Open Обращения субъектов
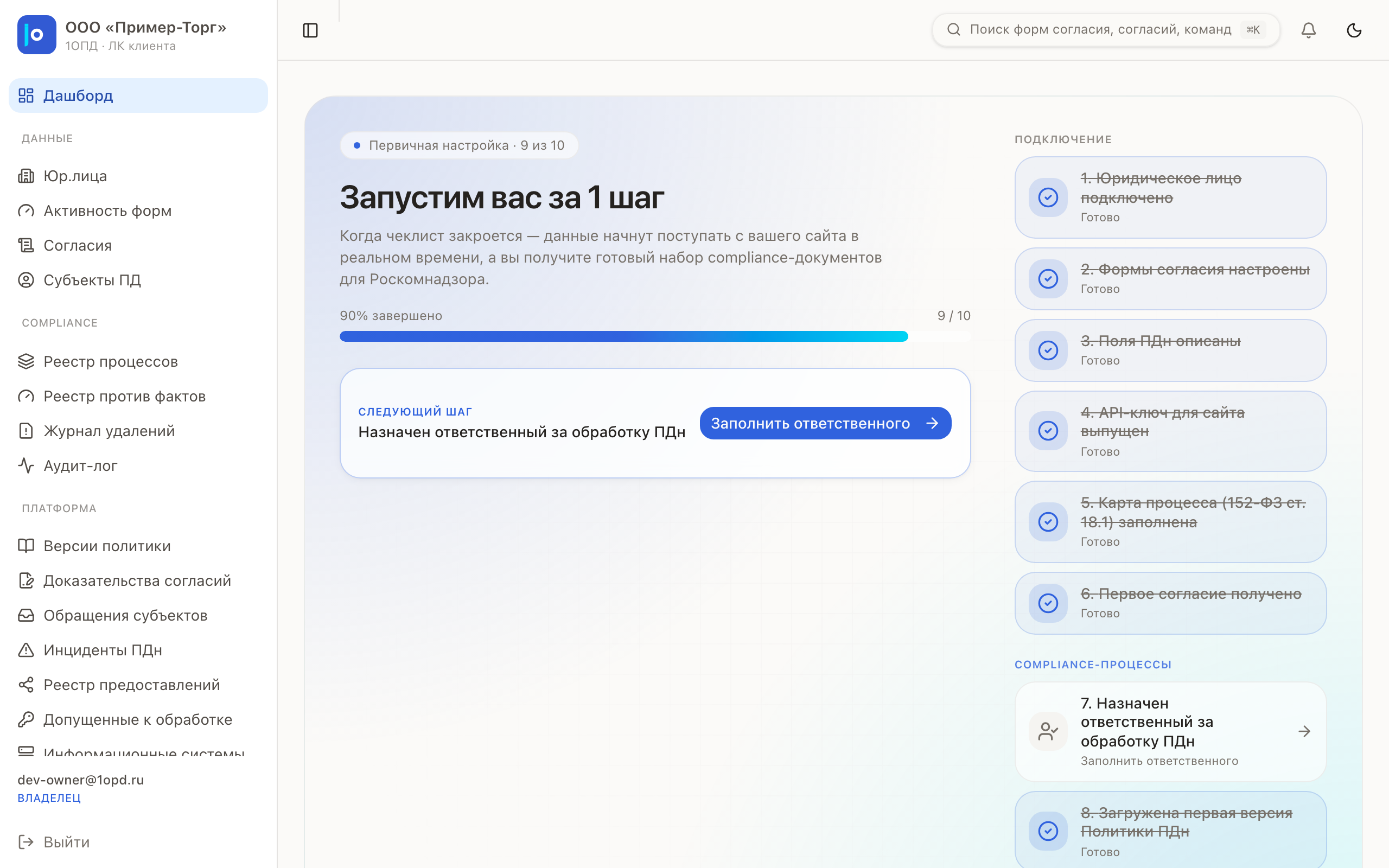1389x868 pixels. pyautogui.click(x=138, y=615)
